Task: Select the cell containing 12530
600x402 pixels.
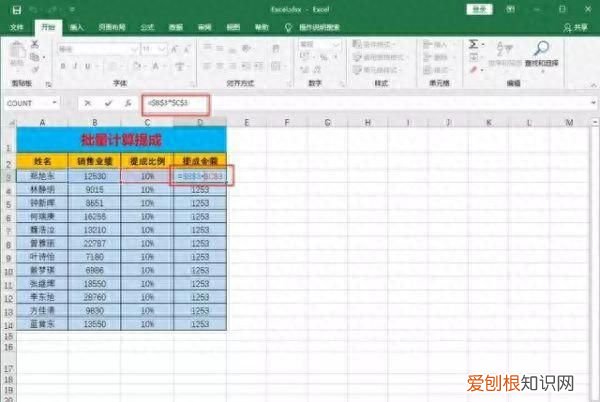Action: [x=95, y=176]
